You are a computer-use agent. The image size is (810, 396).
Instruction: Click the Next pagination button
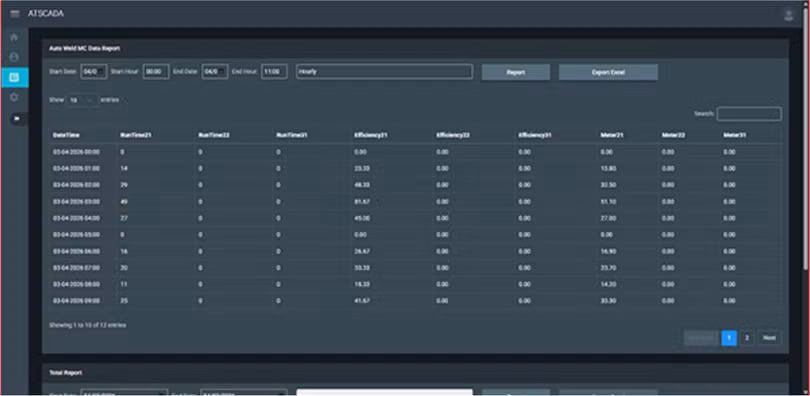[769, 338]
